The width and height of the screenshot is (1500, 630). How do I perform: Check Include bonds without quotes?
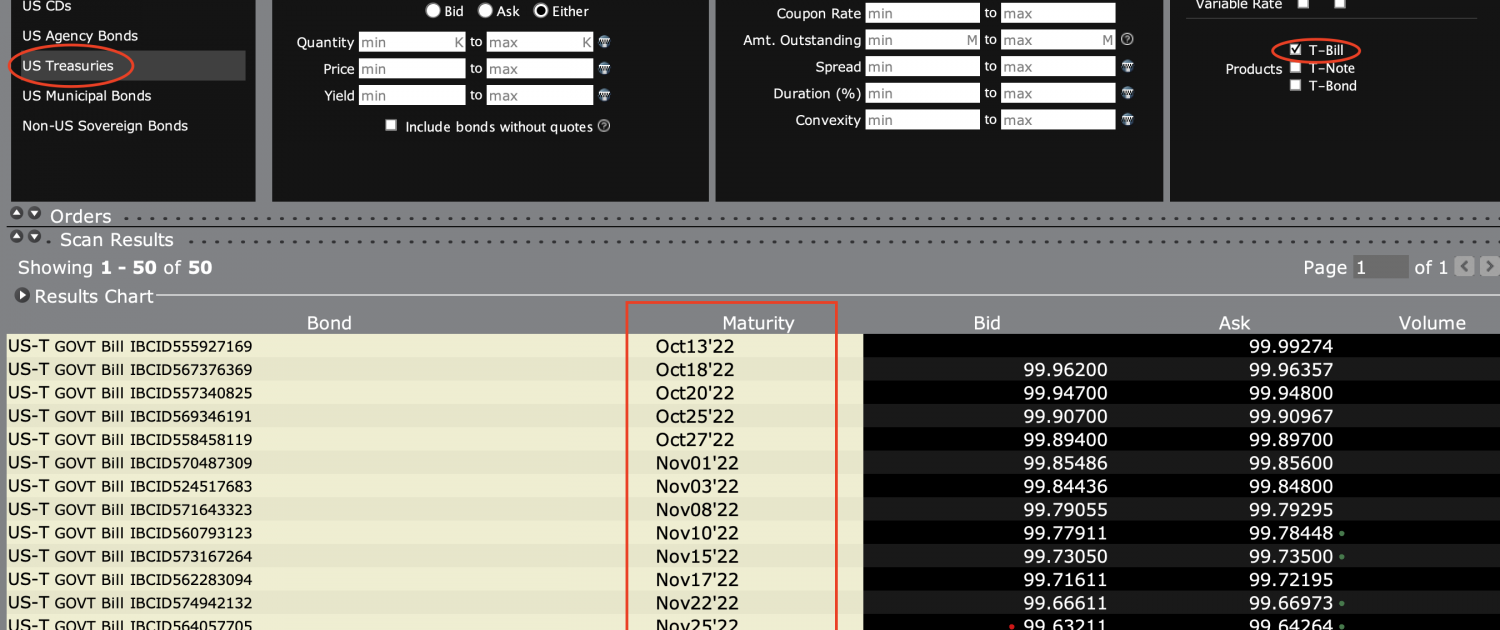(x=391, y=126)
